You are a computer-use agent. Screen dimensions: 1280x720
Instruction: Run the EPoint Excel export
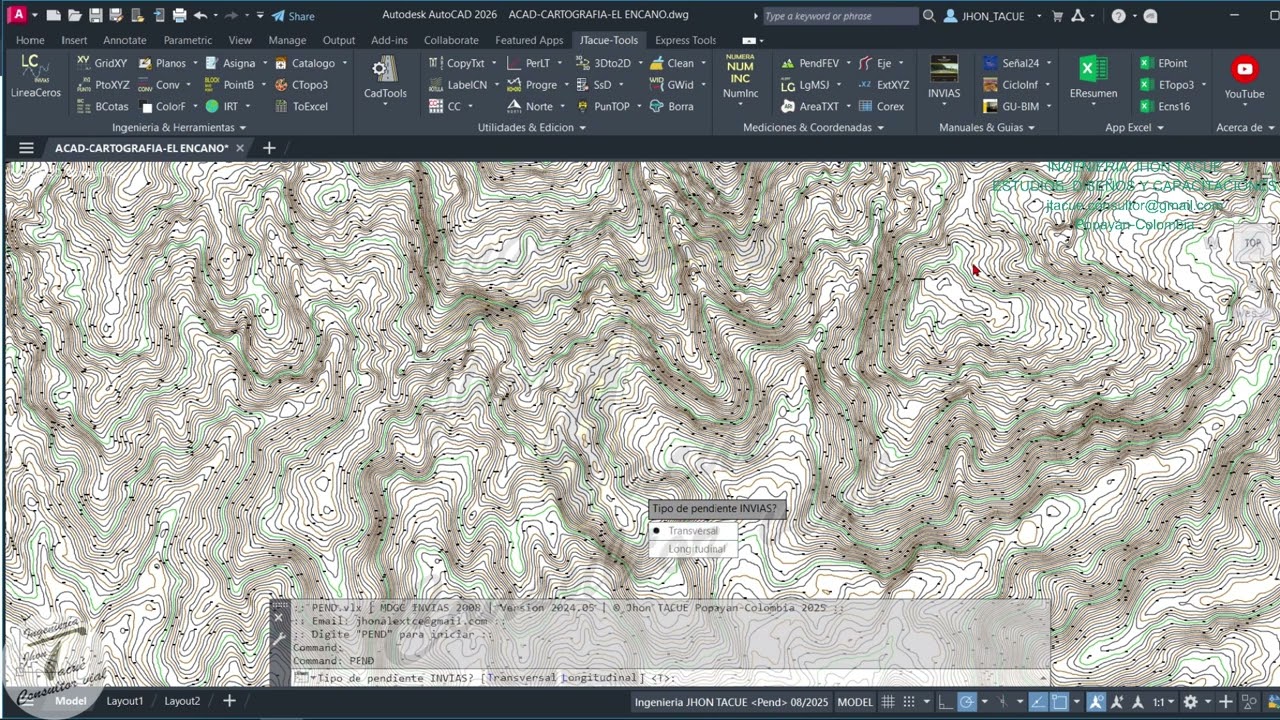coord(1164,63)
